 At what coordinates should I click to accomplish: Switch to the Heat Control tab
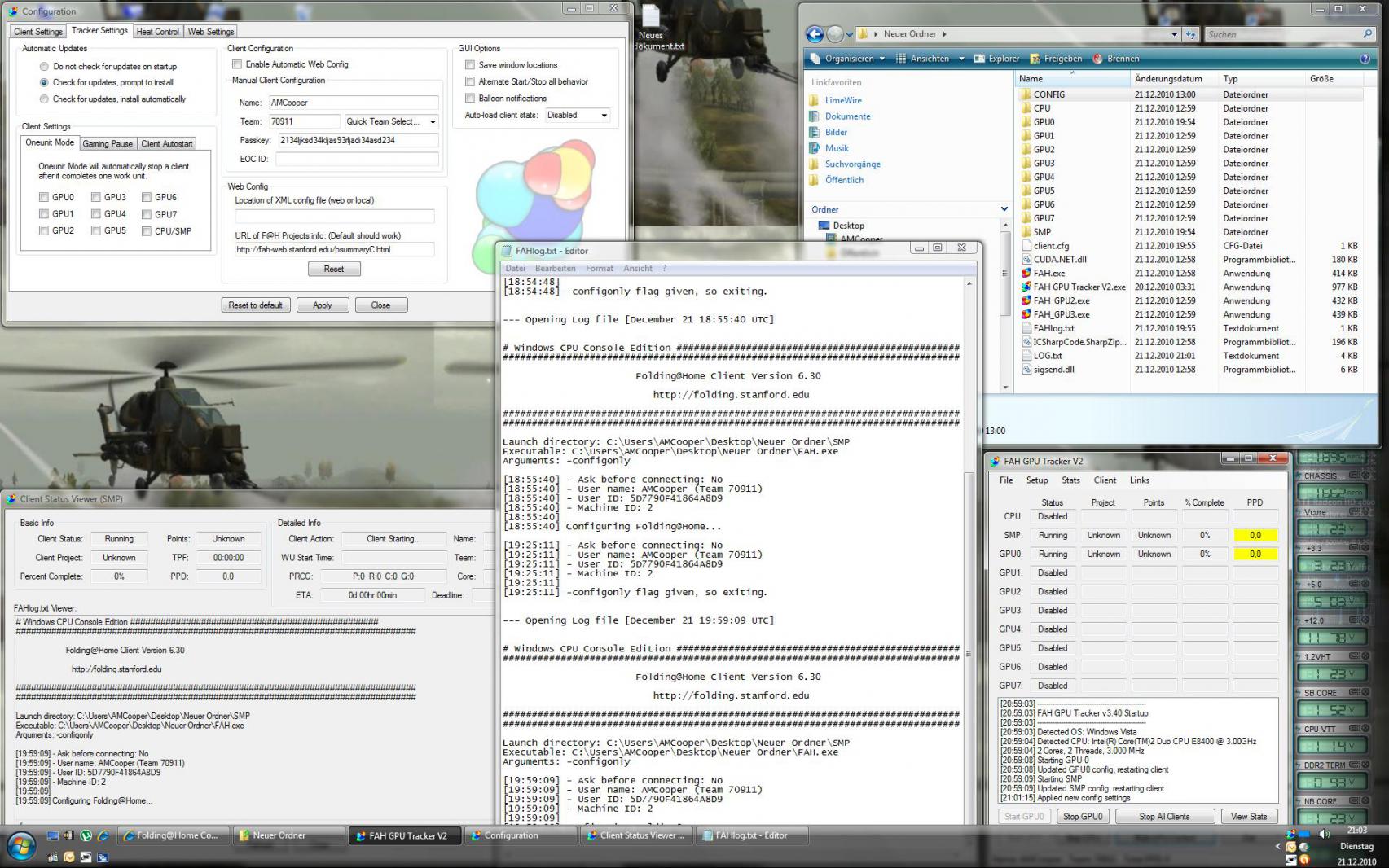(158, 32)
